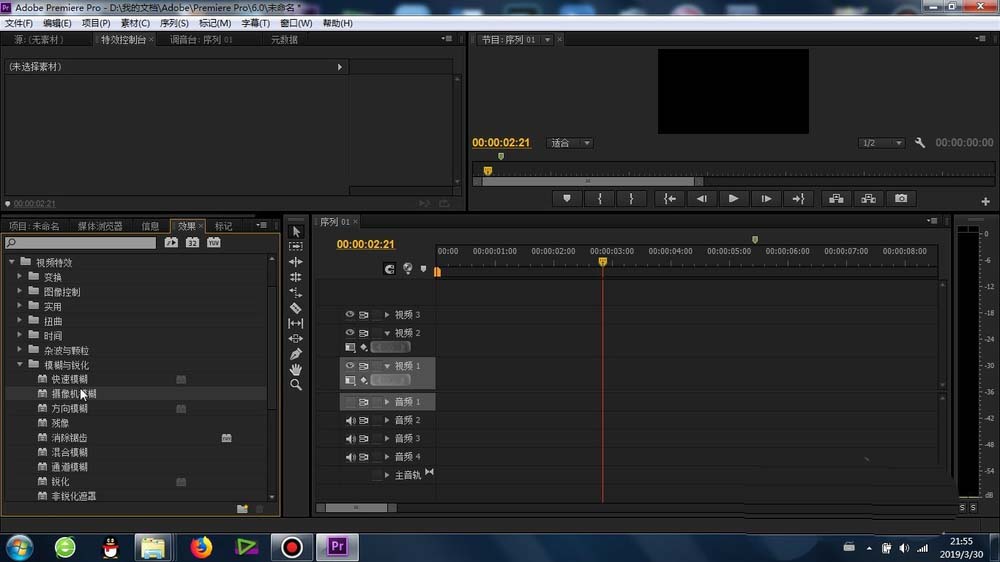
Task: Open program monitor settings wrench
Action: pyautogui.click(x=920, y=143)
